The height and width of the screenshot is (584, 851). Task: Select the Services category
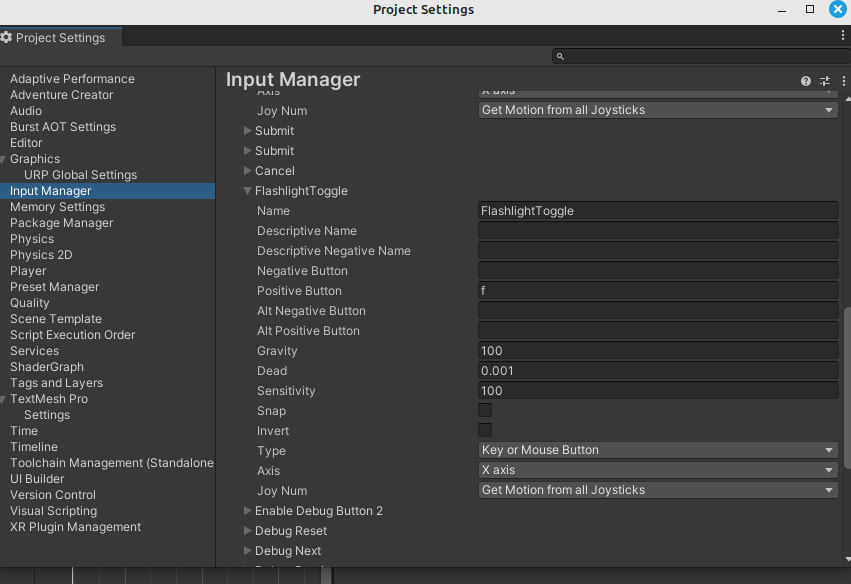[x=34, y=351]
